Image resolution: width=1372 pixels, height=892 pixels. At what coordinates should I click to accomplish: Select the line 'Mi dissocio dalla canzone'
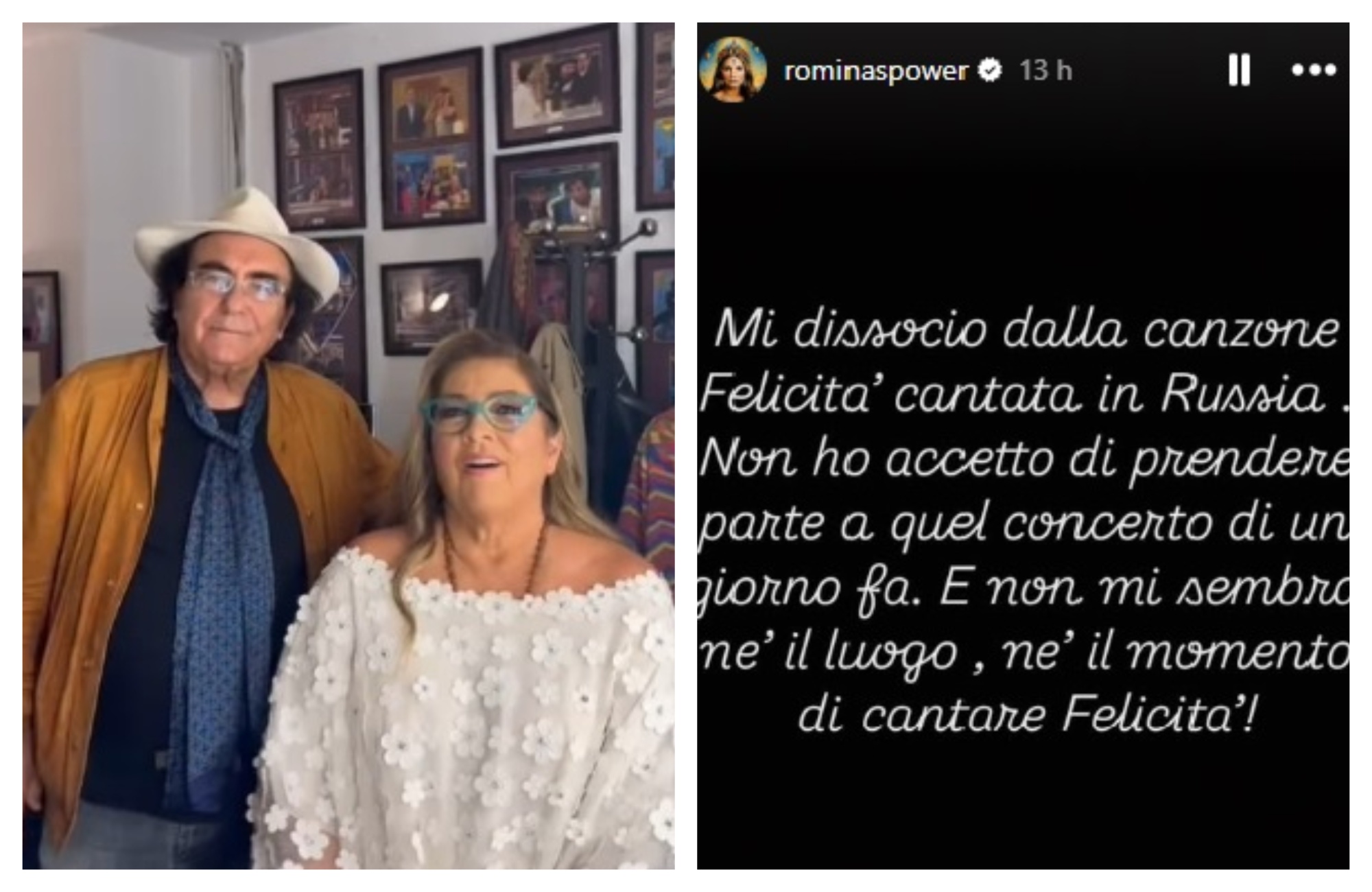(1027, 331)
